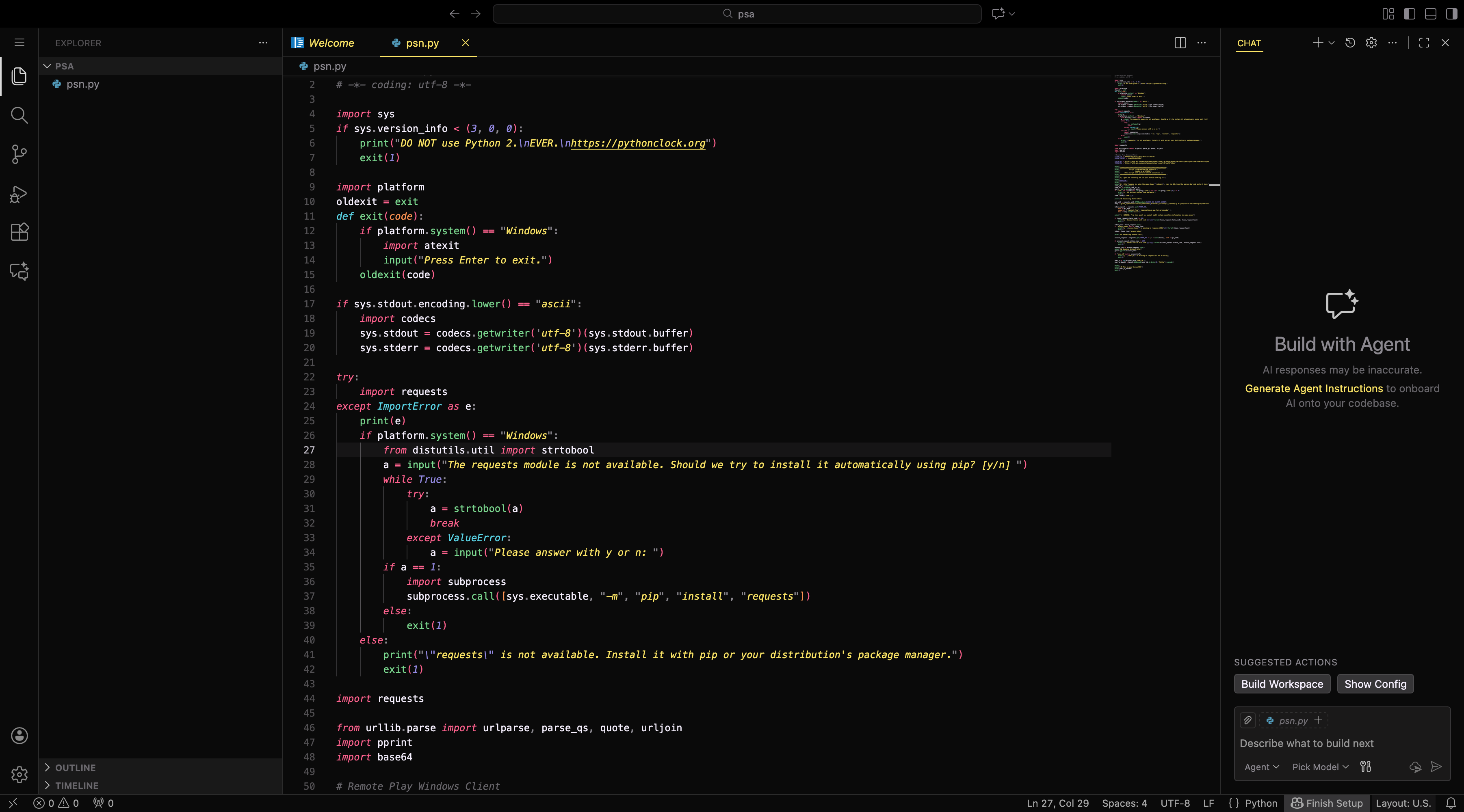The image size is (1464, 812).
Task: Click errors and warnings count in status bar
Action: [56, 803]
